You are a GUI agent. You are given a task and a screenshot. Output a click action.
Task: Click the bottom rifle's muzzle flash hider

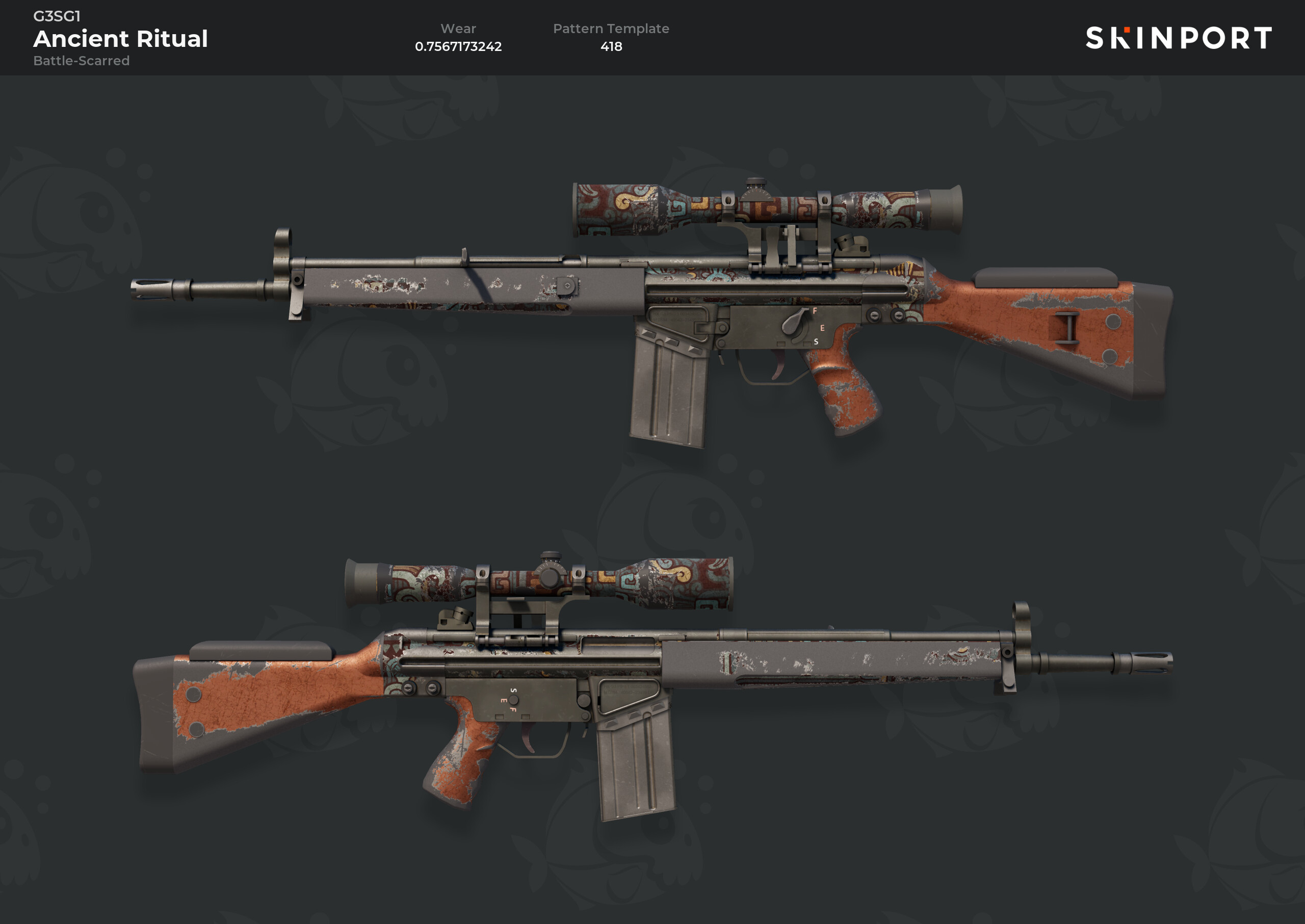point(1152,663)
